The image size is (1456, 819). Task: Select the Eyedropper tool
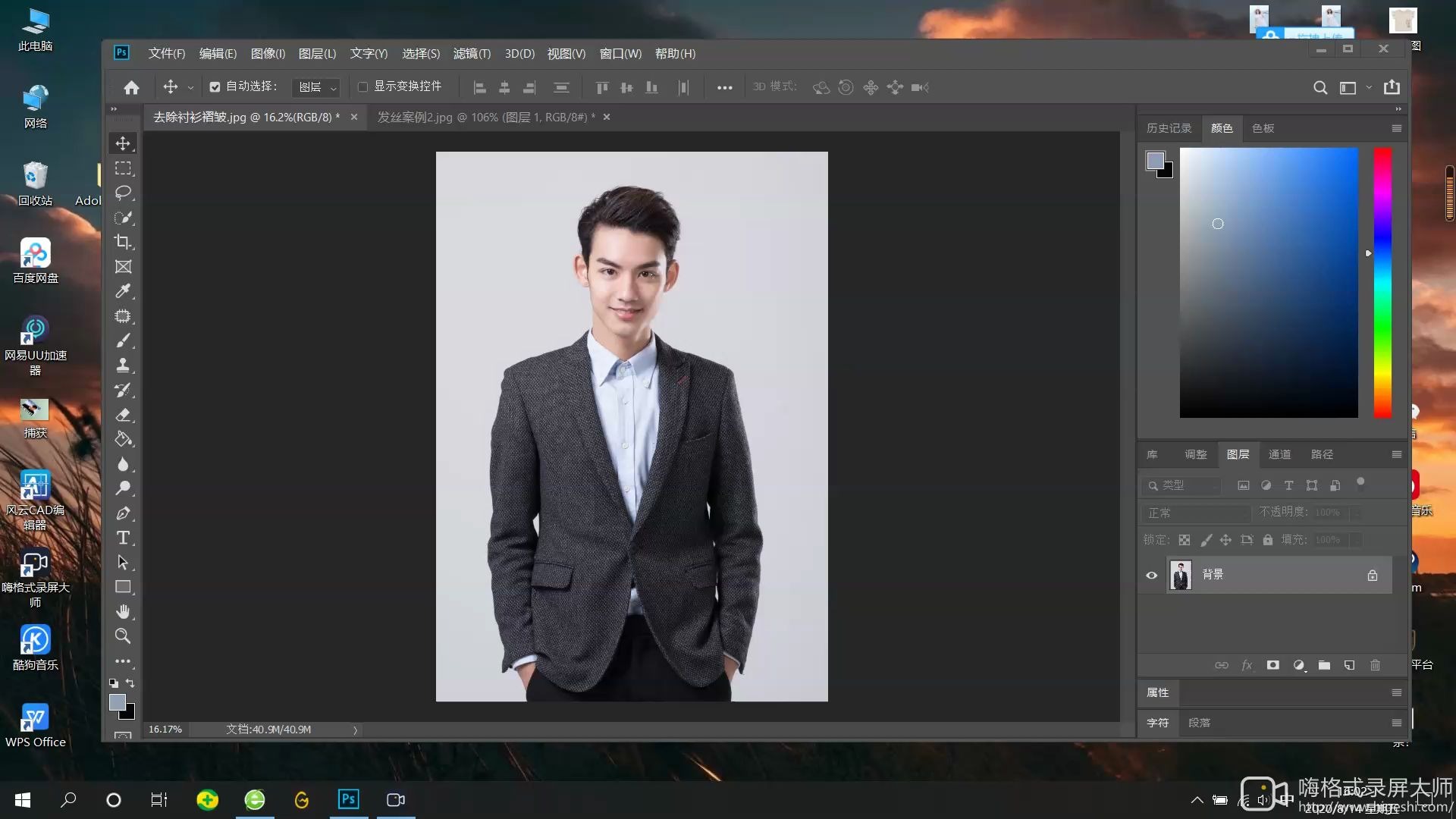(123, 291)
